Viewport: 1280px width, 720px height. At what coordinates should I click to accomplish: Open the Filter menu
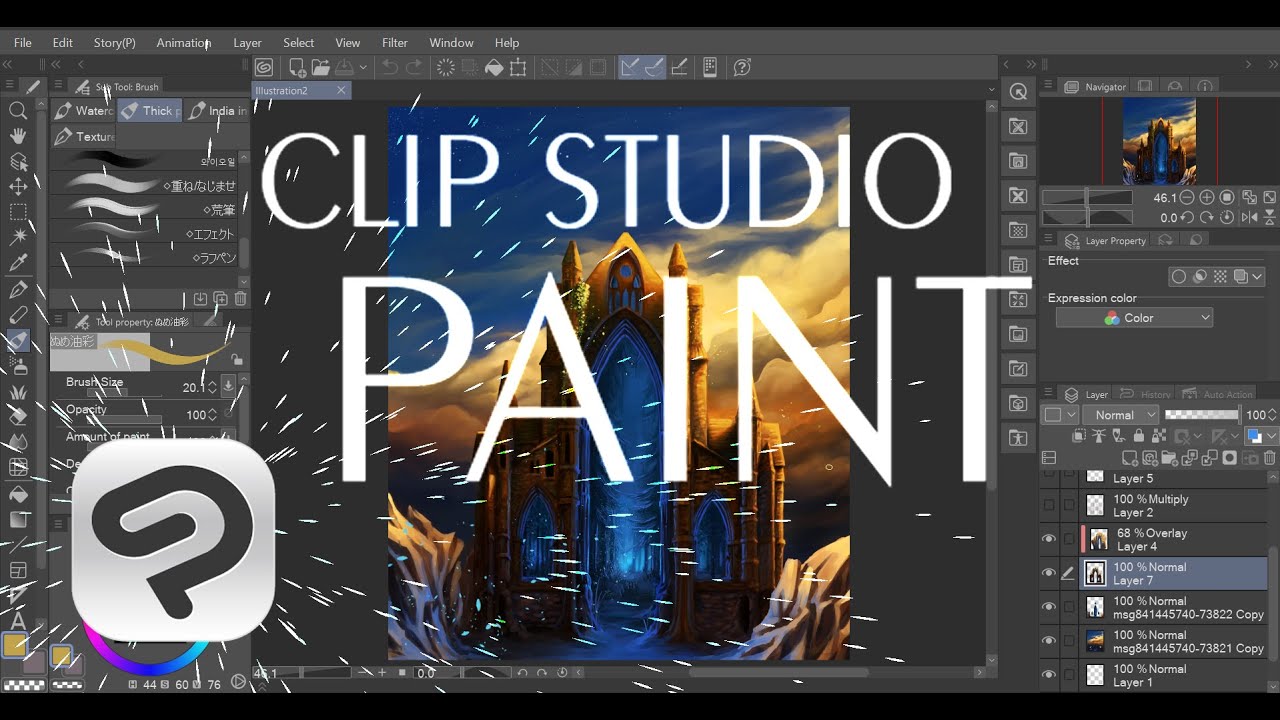[395, 43]
